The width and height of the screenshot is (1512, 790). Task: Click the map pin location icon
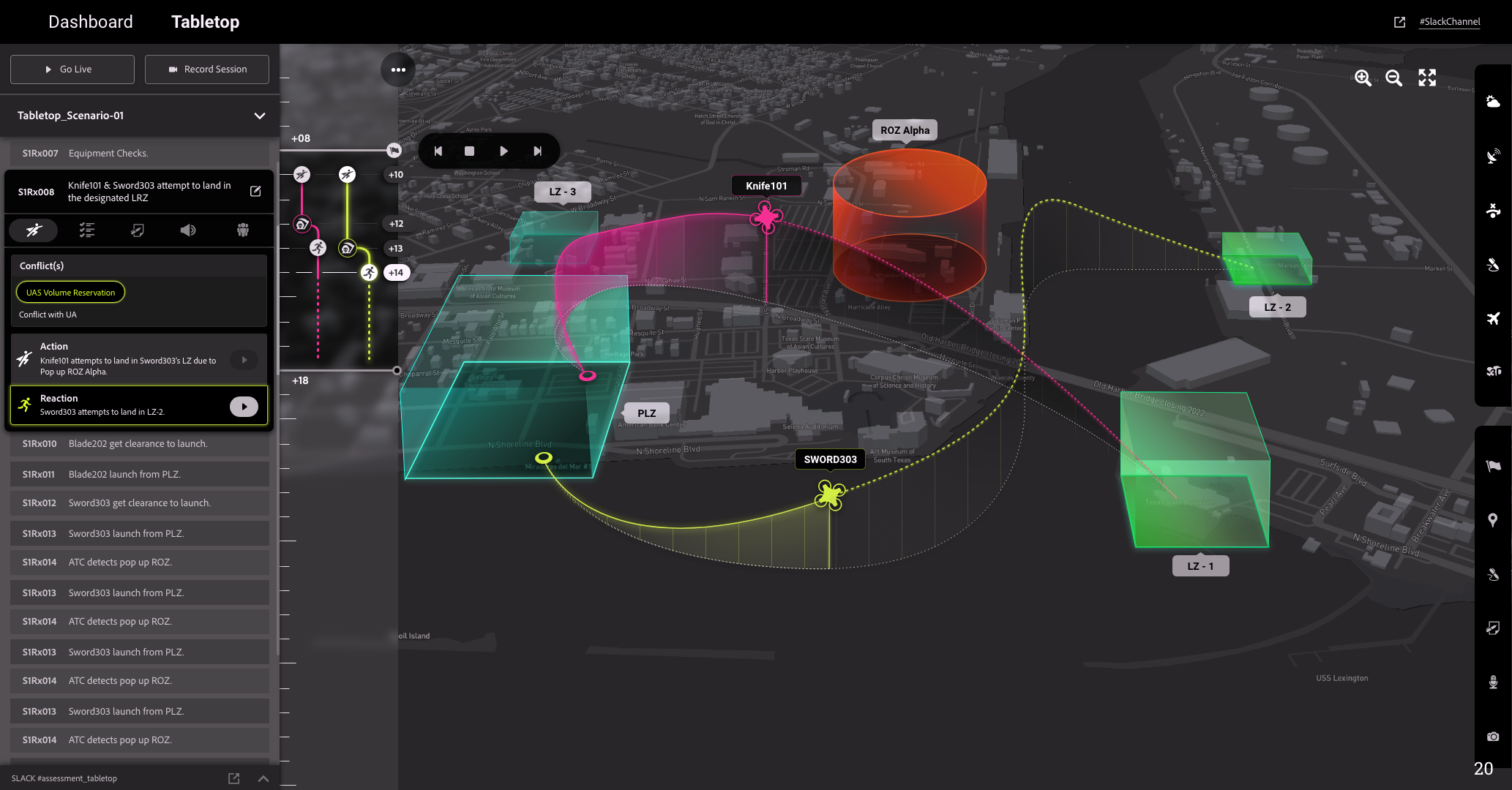point(1493,520)
